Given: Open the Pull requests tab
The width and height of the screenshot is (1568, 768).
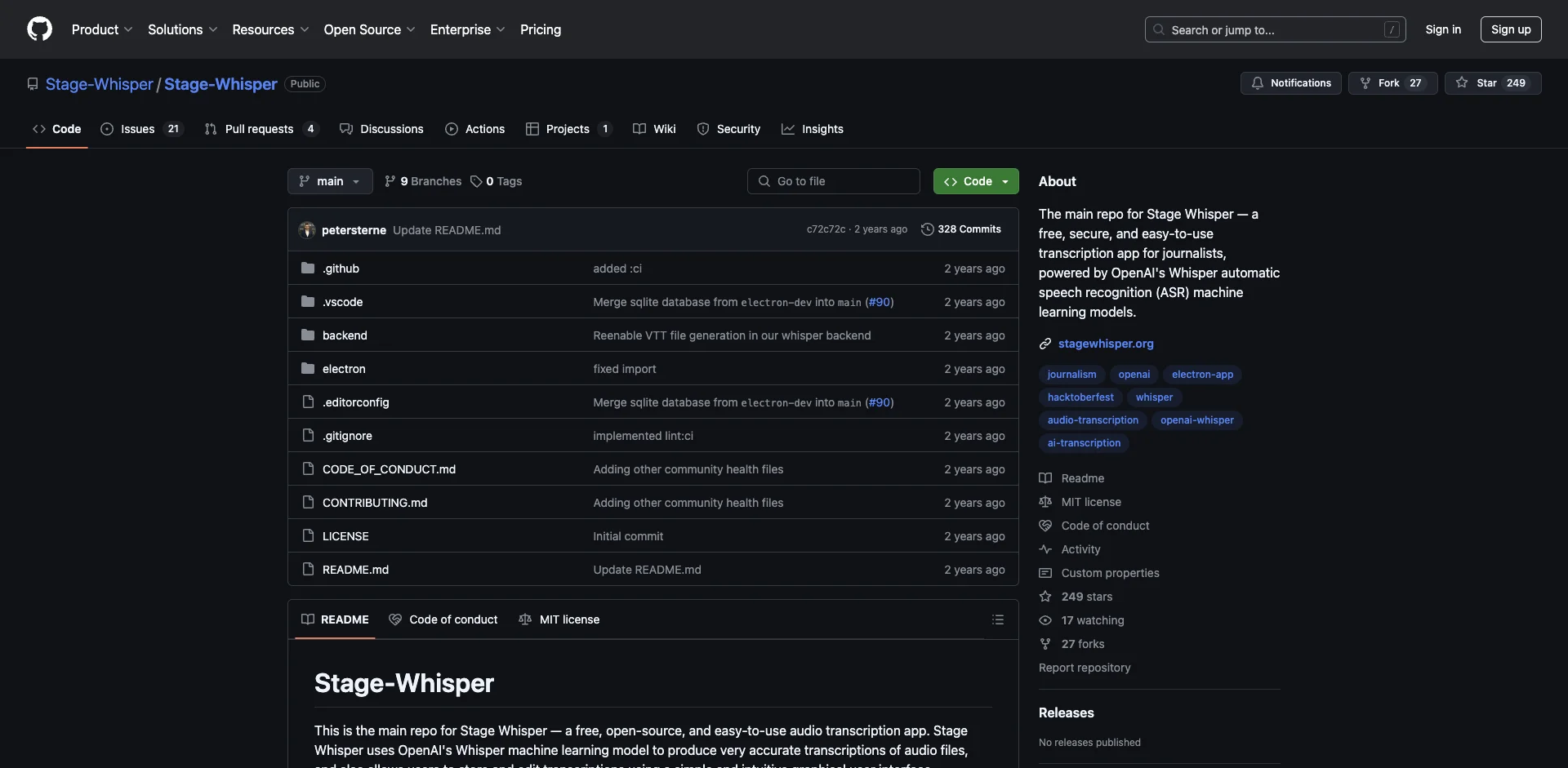Looking at the screenshot, I should click(x=261, y=129).
